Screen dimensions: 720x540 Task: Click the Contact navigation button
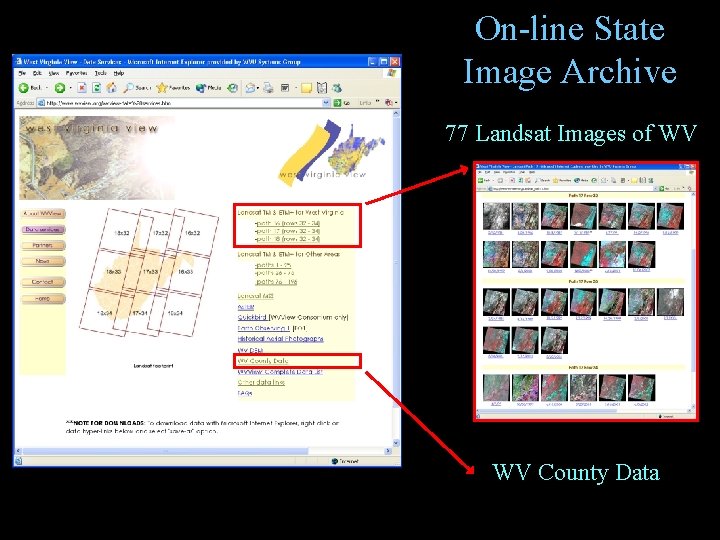43,282
